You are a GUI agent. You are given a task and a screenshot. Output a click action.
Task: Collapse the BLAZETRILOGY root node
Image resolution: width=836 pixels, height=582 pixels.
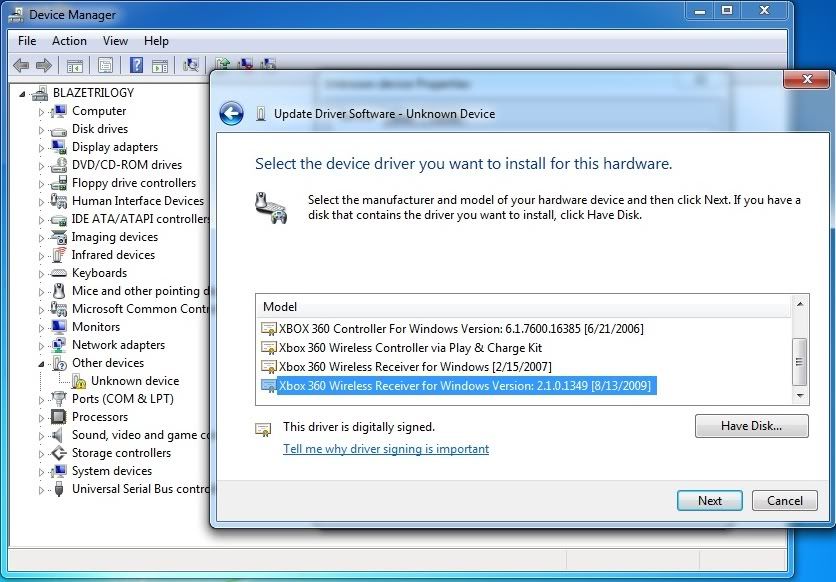[x=22, y=94]
